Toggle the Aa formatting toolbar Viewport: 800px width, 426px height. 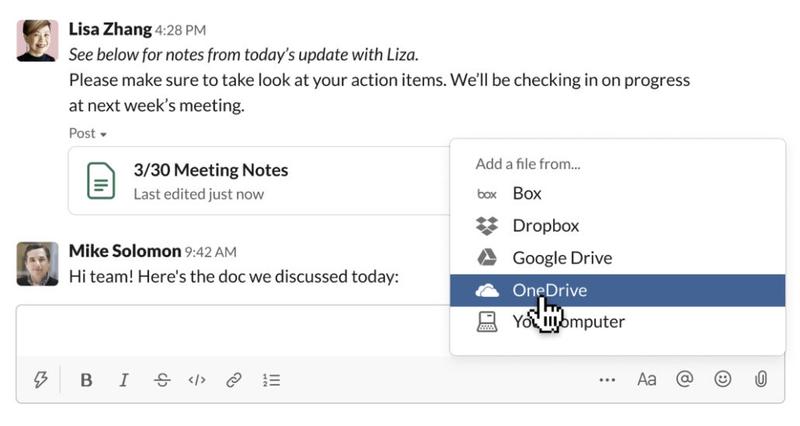click(x=646, y=380)
